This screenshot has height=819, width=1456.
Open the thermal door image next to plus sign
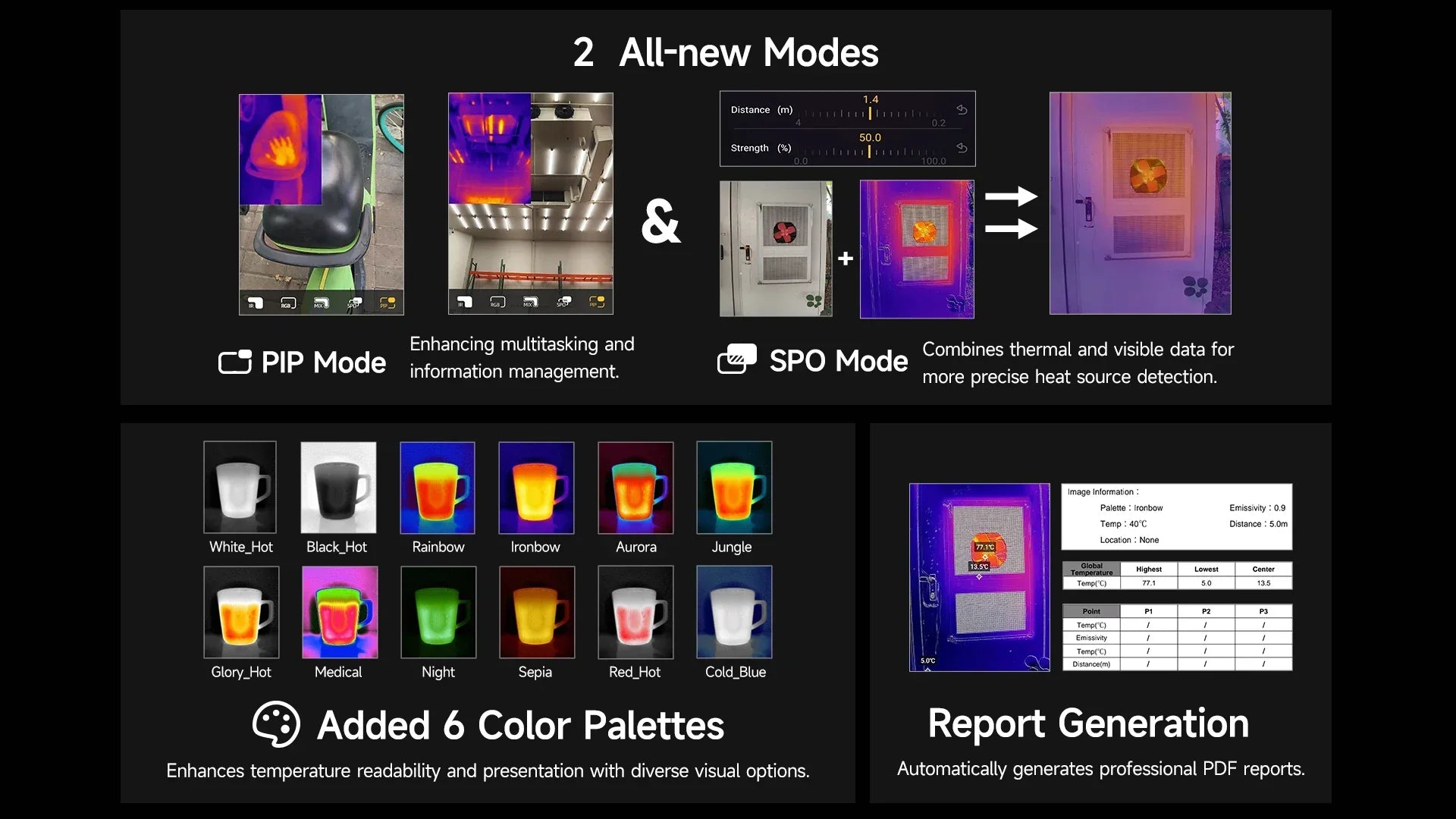(917, 249)
